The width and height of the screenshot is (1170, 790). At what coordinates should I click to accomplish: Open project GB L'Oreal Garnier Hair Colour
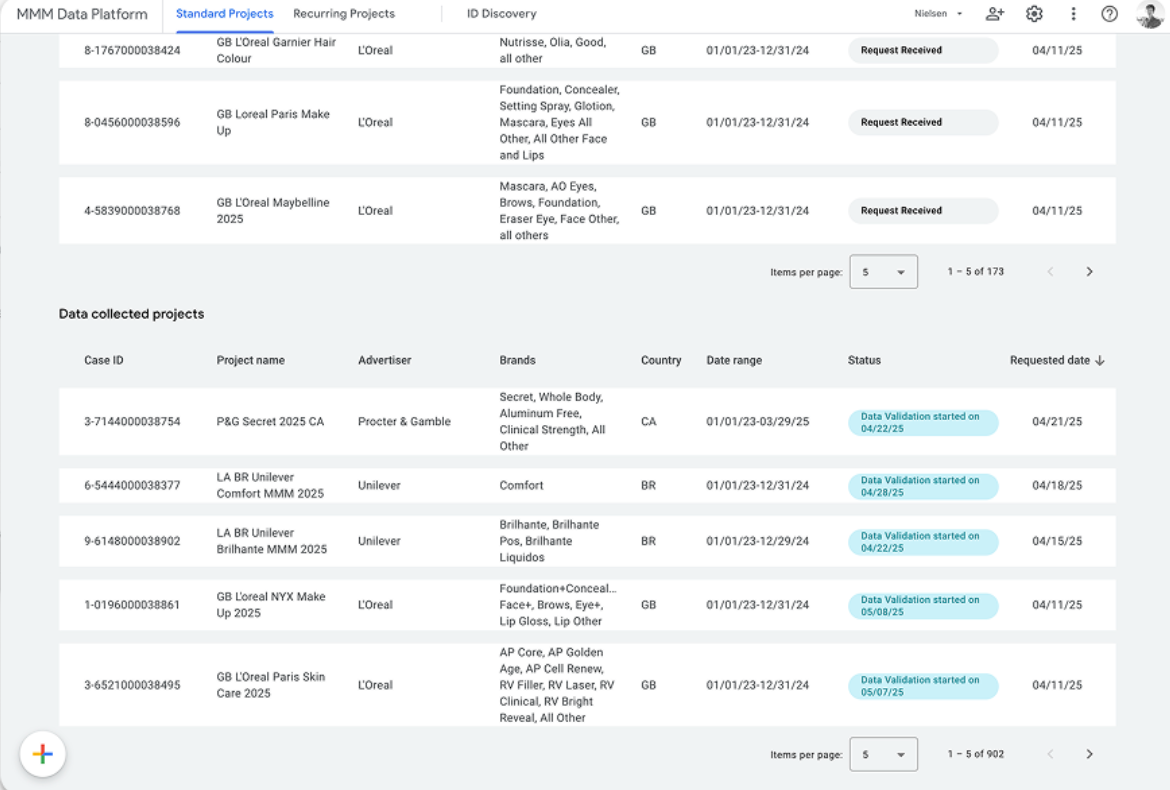pyautogui.click(x=276, y=50)
